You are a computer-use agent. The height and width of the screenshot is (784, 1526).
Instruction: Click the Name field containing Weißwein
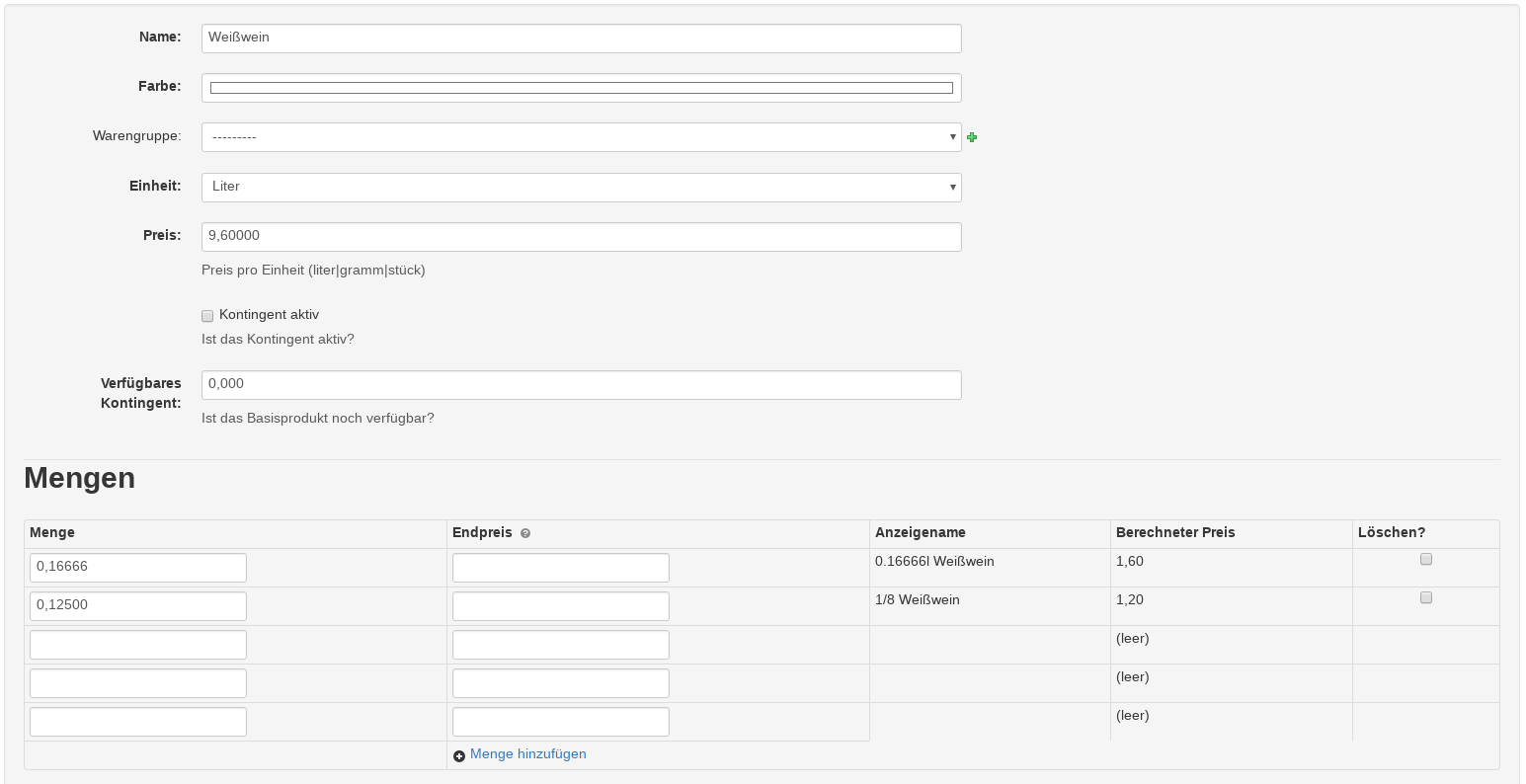pos(581,39)
